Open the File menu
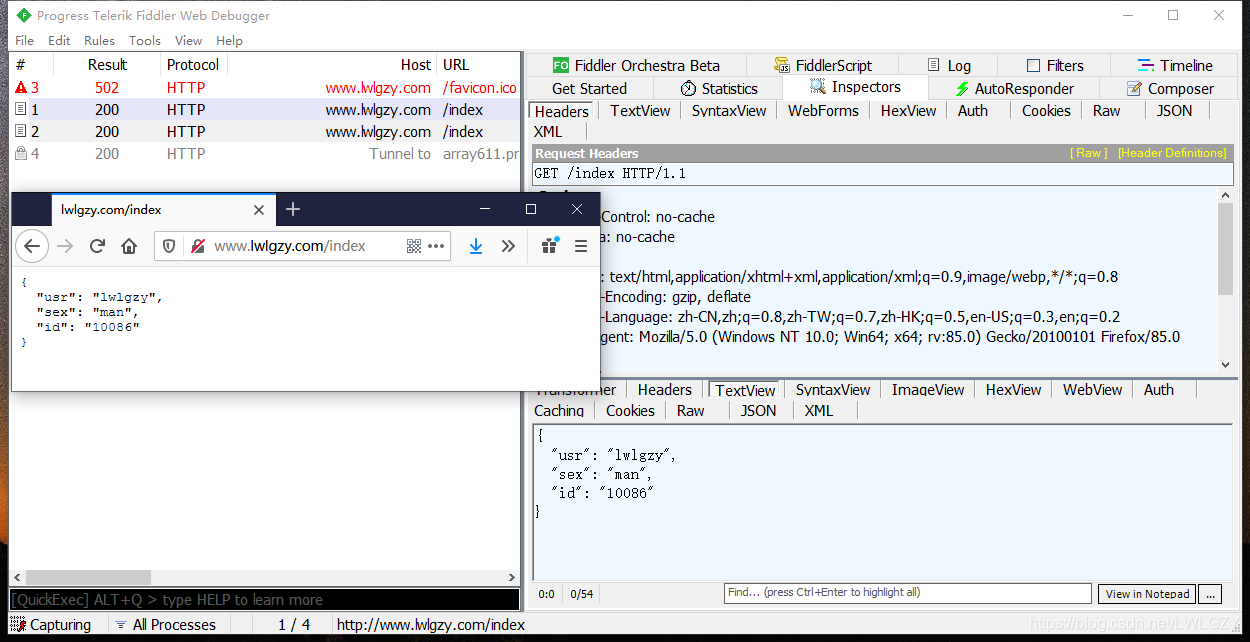Screen dimensions: 1250x642 point(25,41)
